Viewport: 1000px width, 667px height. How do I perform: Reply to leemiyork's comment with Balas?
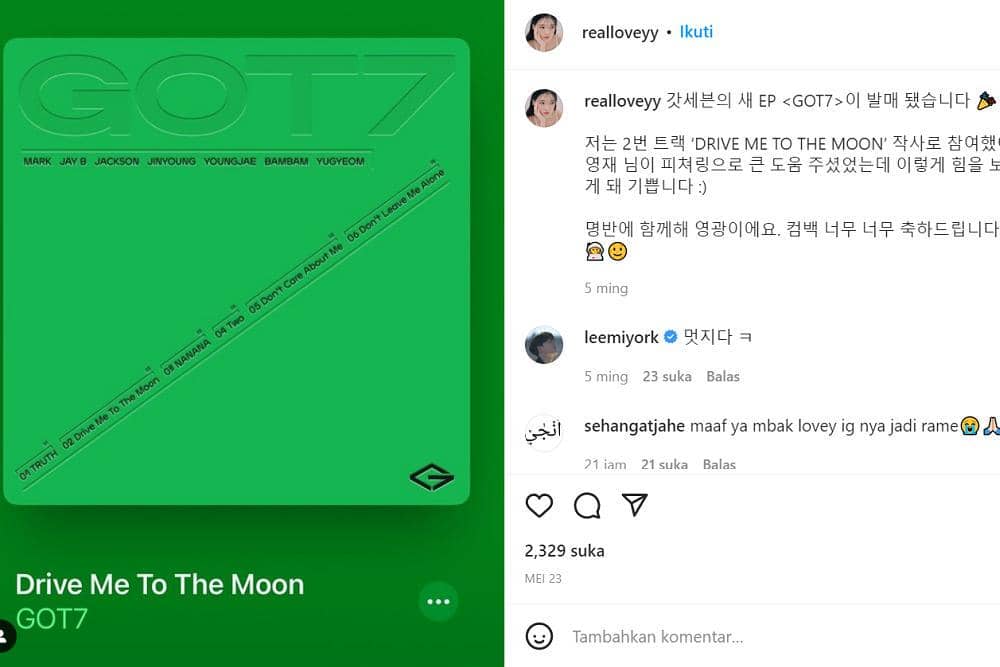click(723, 377)
